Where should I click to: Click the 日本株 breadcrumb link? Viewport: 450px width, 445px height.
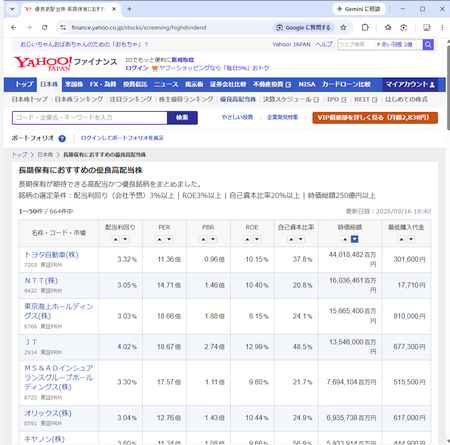click(45, 155)
